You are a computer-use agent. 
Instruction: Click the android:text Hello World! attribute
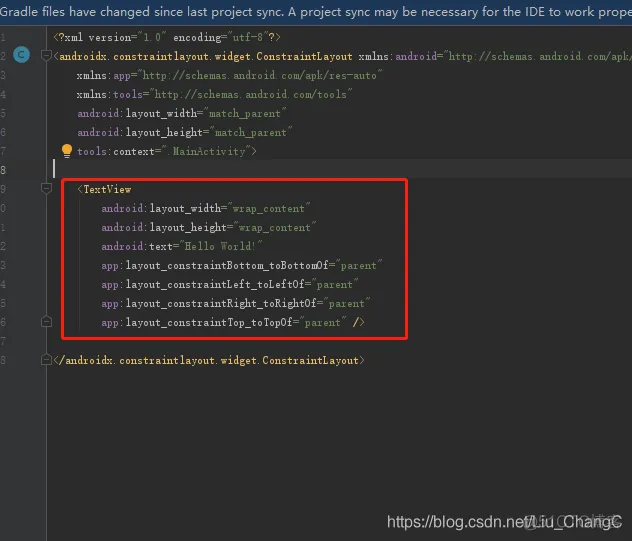tap(182, 246)
